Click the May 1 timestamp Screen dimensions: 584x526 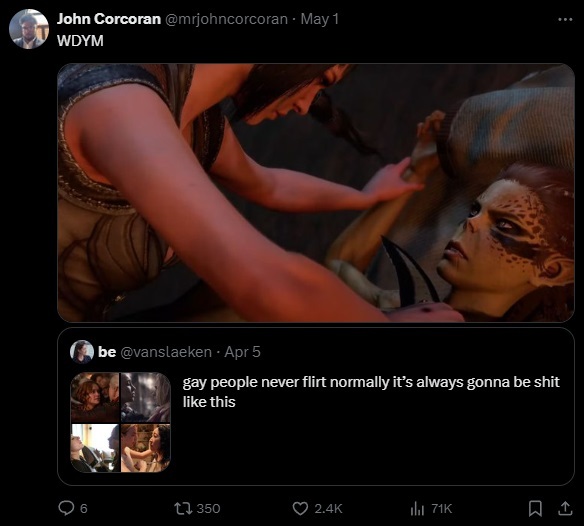click(320, 19)
